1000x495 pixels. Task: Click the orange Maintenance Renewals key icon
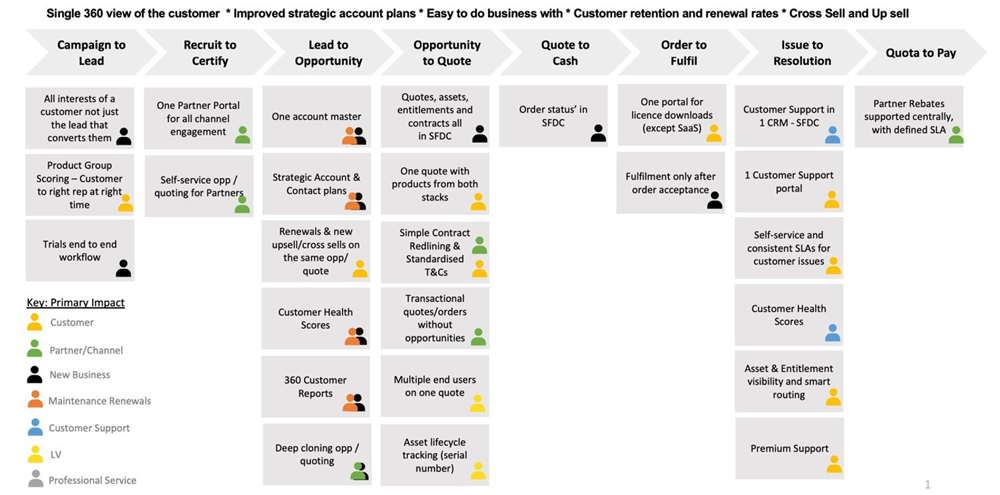(x=34, y=401)
